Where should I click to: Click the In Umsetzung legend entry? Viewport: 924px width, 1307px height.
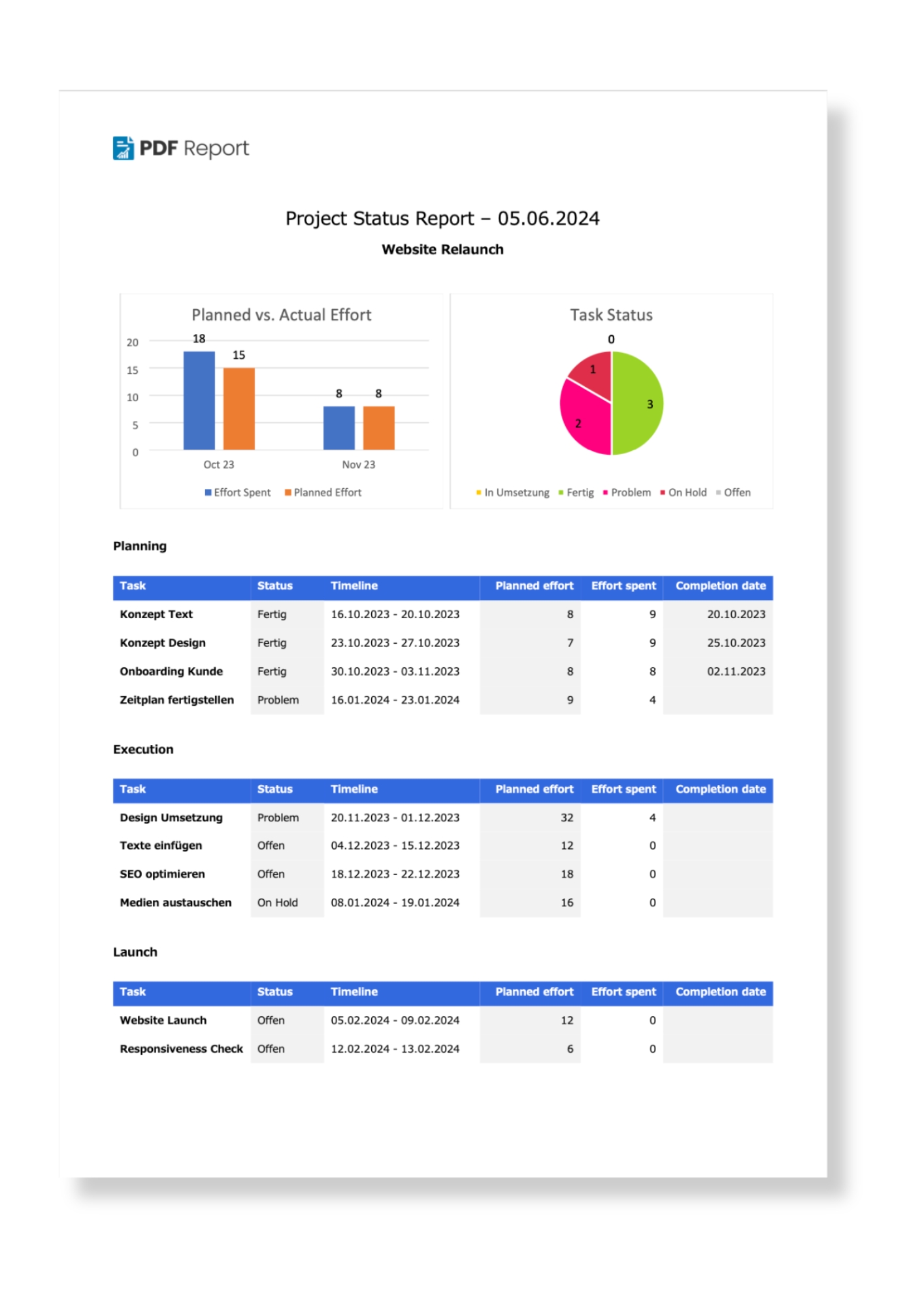pos(513,493)
